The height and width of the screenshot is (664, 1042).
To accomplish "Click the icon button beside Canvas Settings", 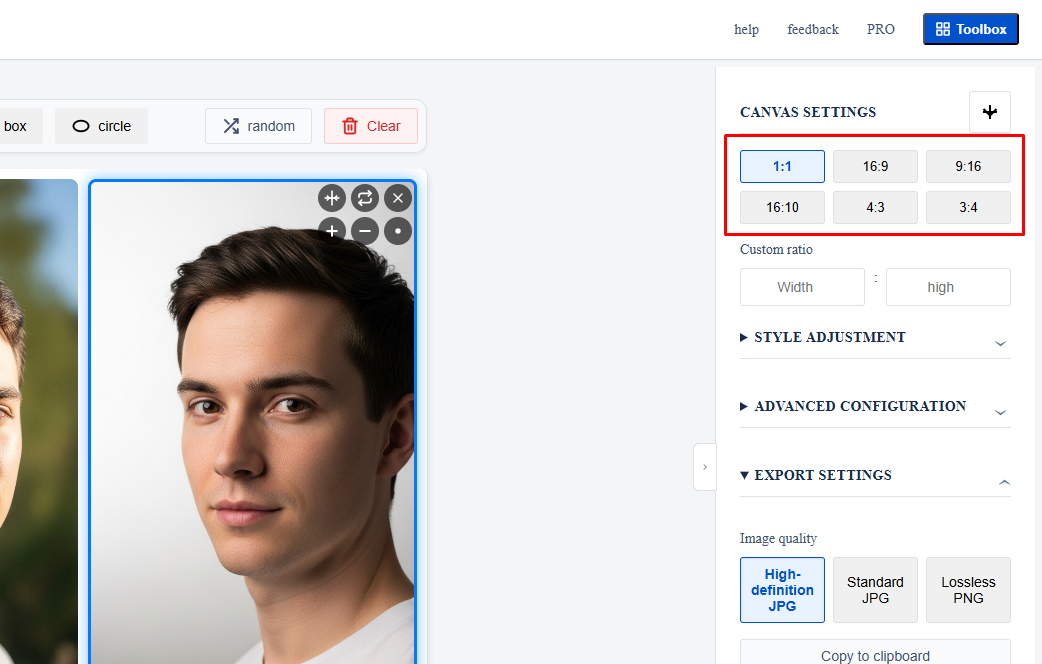I will tap(990, 112).
